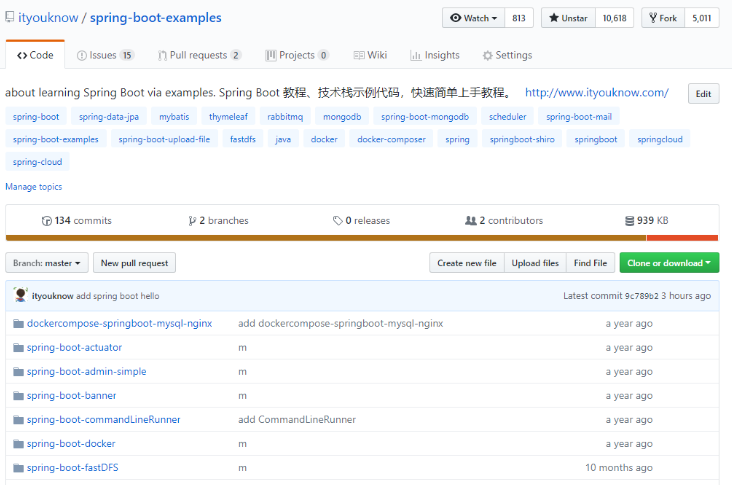Click Upload files button

[x=535, y=263]
